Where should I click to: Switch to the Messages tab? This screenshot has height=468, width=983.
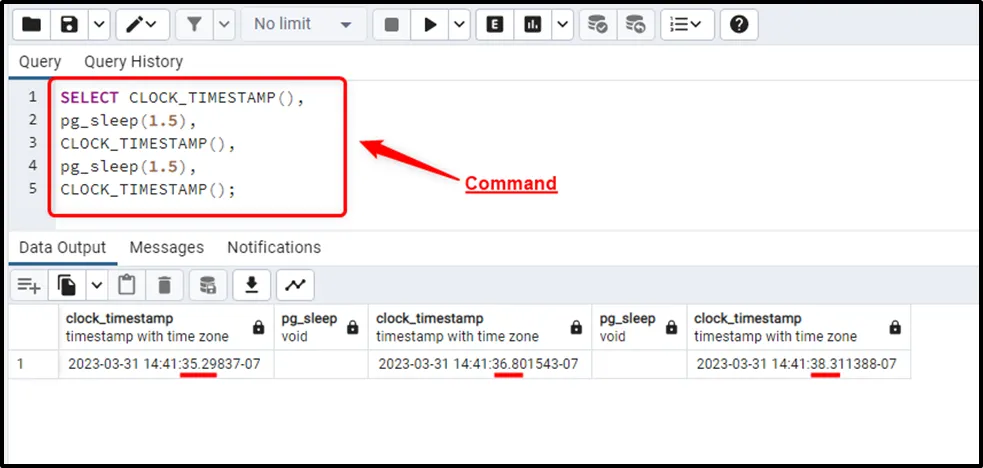[166, 247]
